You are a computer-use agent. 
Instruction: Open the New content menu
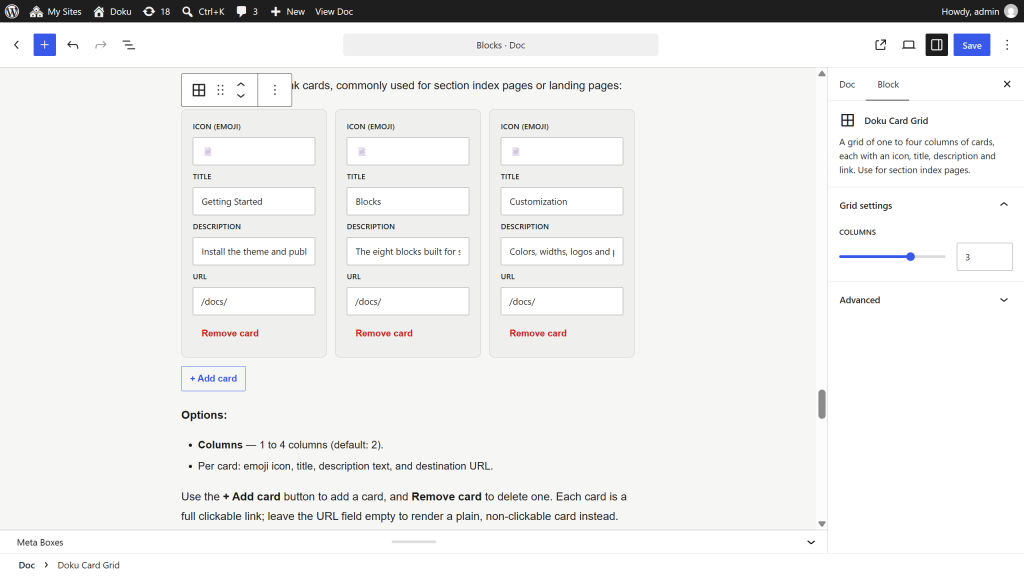click(x=287, y=11)
